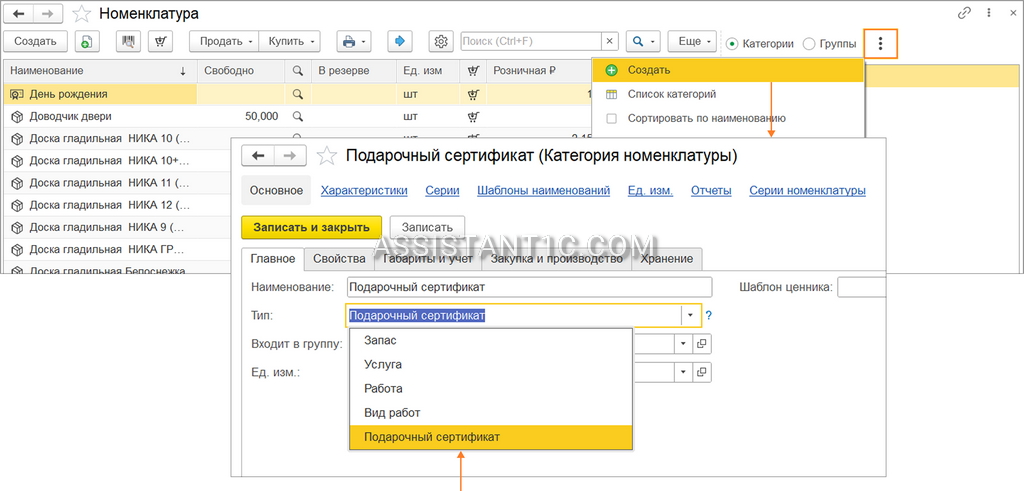Click the copy-create icon next to Создать

tap(87, 41)
